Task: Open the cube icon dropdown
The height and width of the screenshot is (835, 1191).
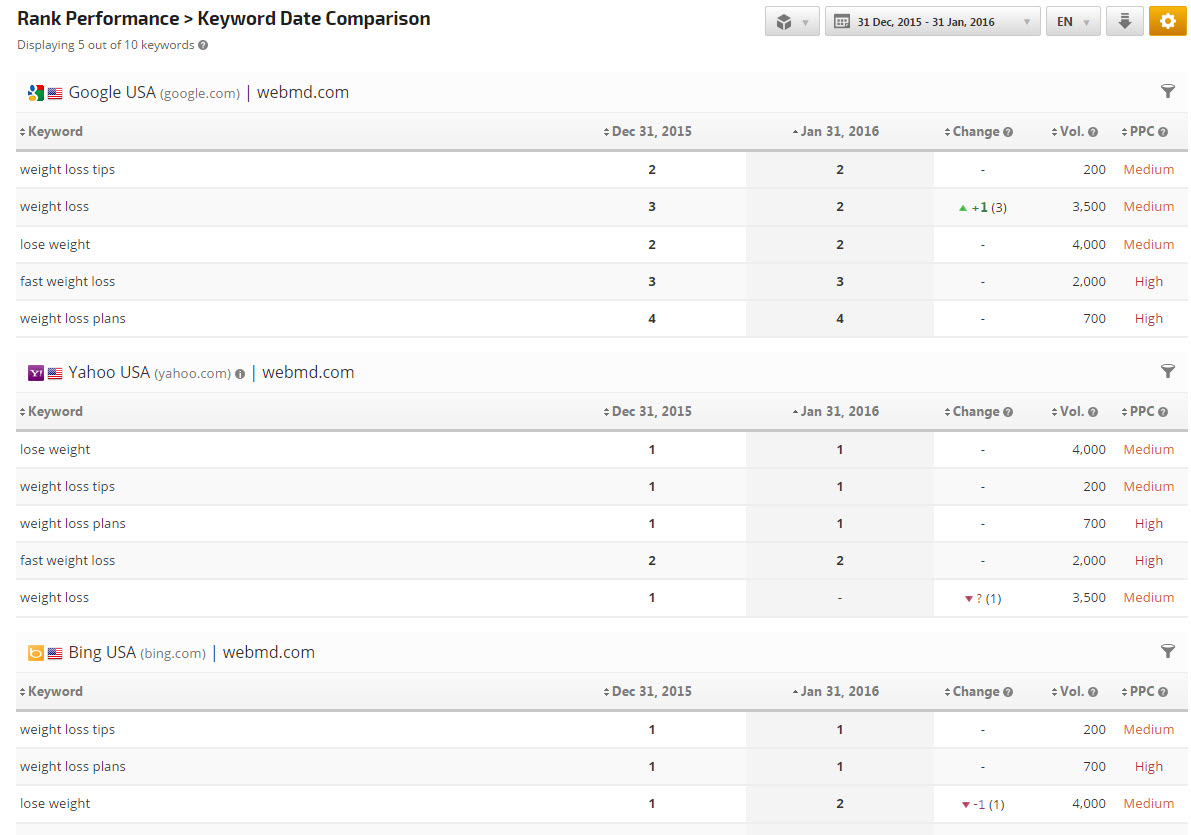Action: click(x=792, y=21)
